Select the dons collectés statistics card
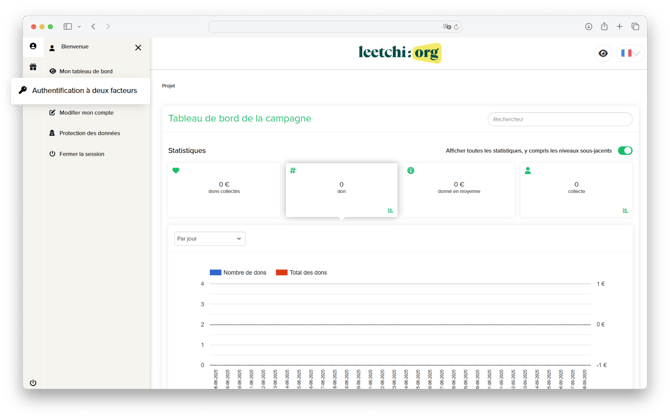Screen dimensions: 670x420 [224, 190]
